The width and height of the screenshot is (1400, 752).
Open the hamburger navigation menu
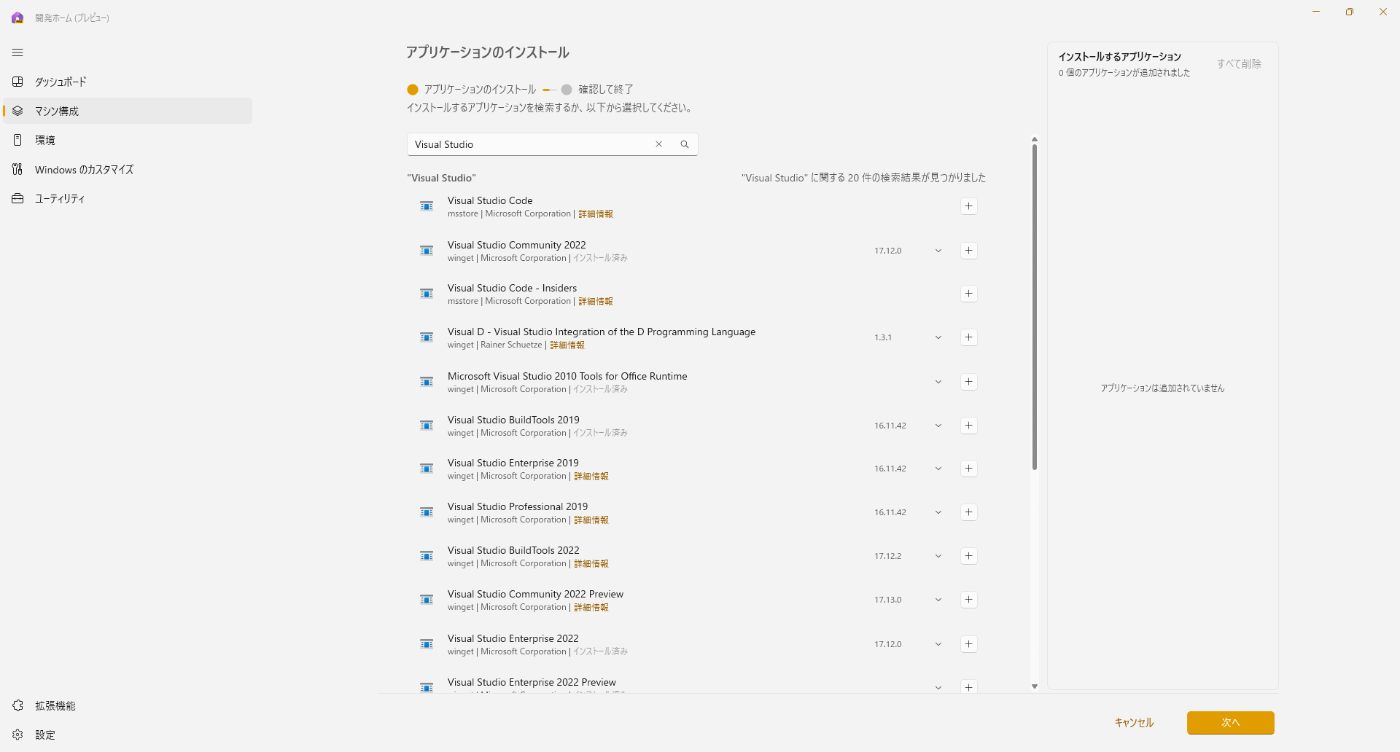point(17,52)
